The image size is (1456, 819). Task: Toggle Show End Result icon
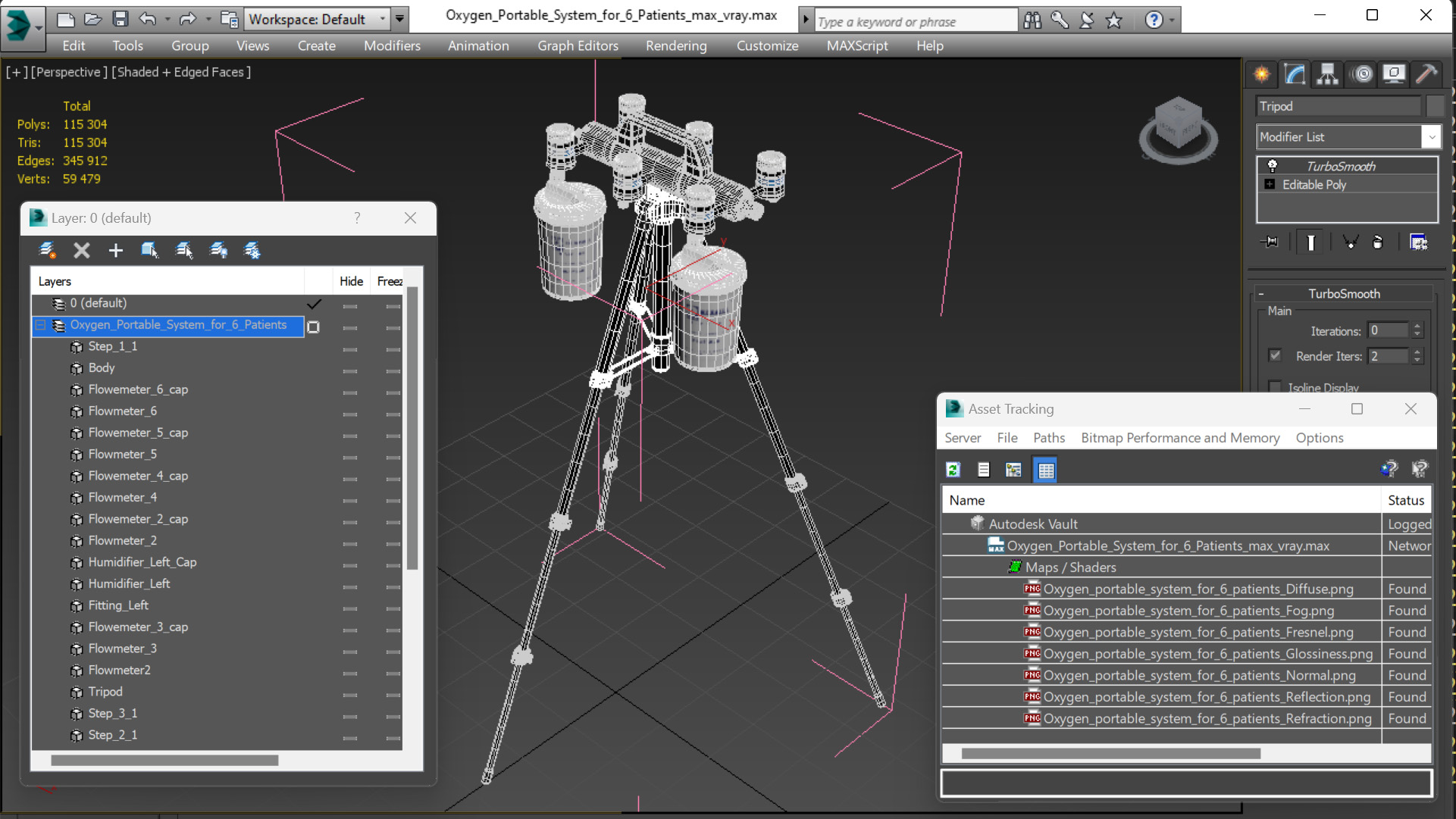(x=1310, y=242)
